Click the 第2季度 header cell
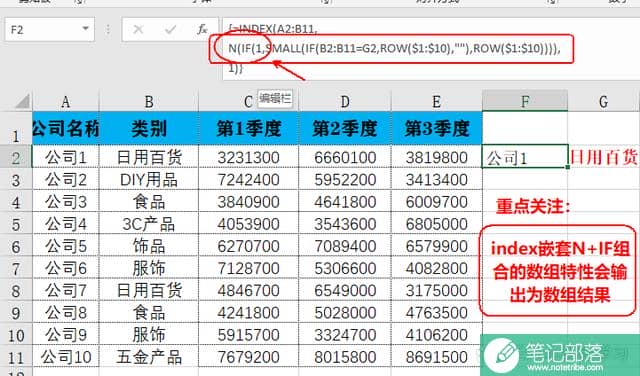The image size is (640, 376). [345, 128]
